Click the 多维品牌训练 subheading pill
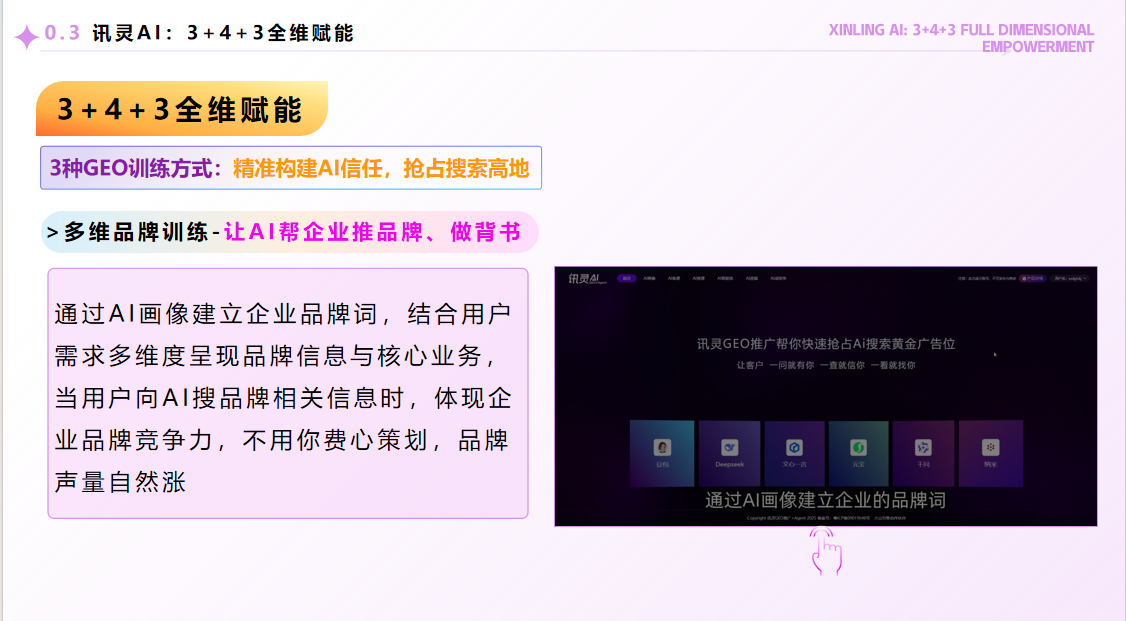 [289, 232]
